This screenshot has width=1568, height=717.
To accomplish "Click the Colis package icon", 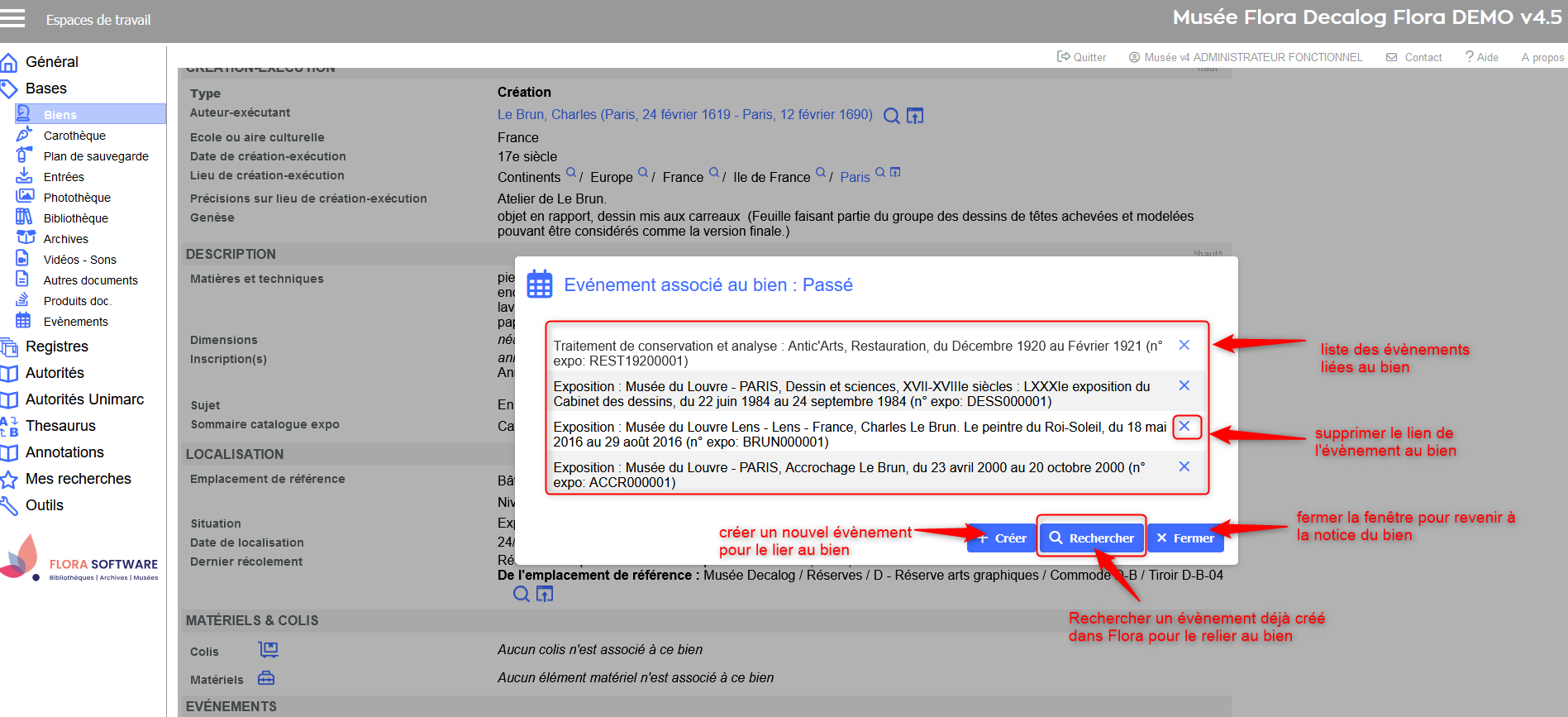I will point(269,650).
